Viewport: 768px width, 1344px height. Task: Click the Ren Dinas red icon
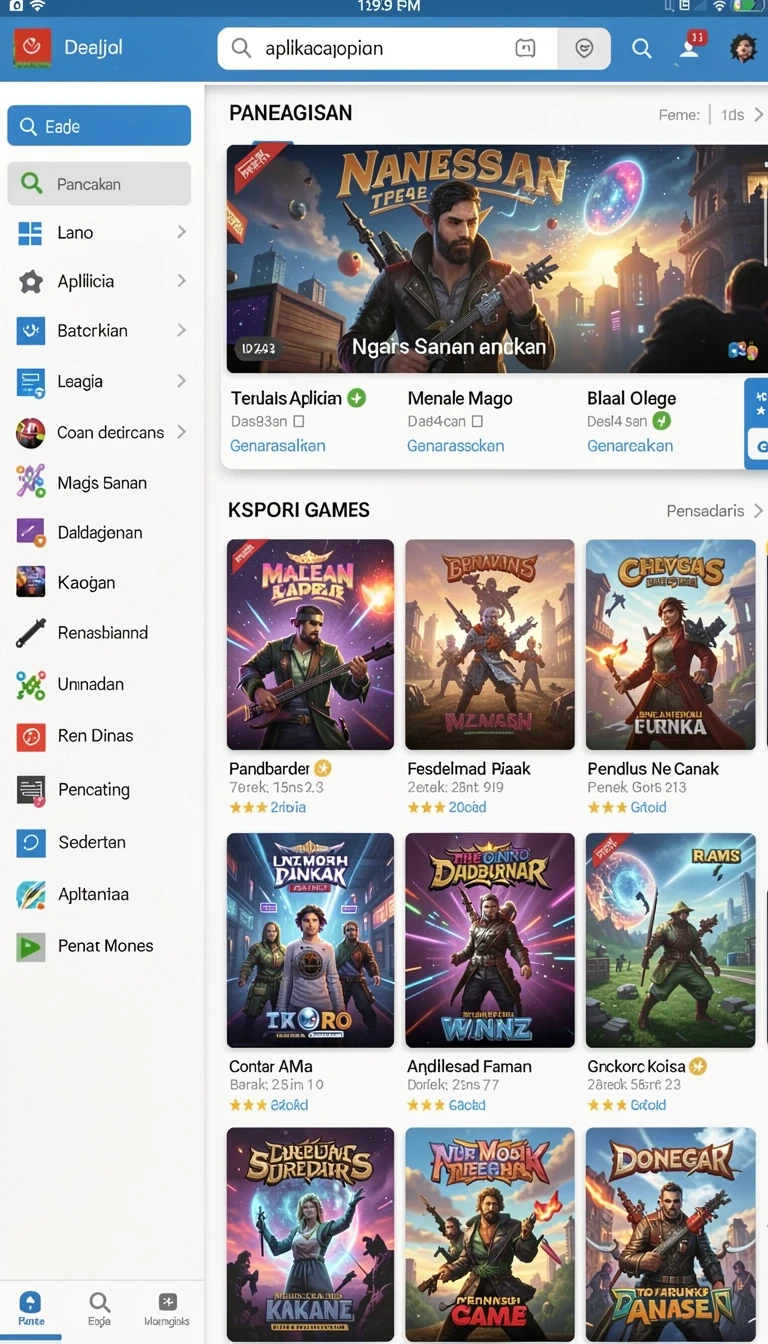(x=31, y=736)
